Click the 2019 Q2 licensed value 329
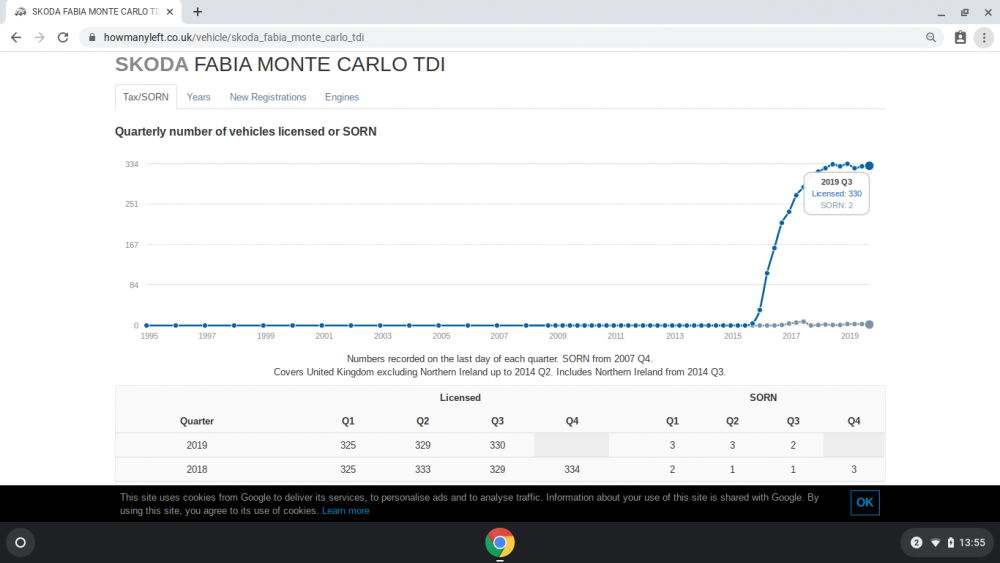This screenshot has height=563, width=1000. [x=423, y=445]
